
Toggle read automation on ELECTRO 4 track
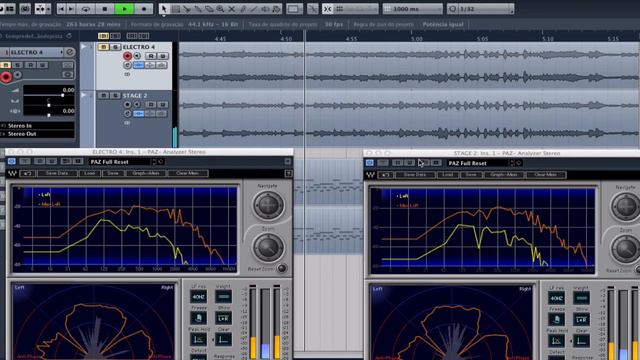(151, 56)
